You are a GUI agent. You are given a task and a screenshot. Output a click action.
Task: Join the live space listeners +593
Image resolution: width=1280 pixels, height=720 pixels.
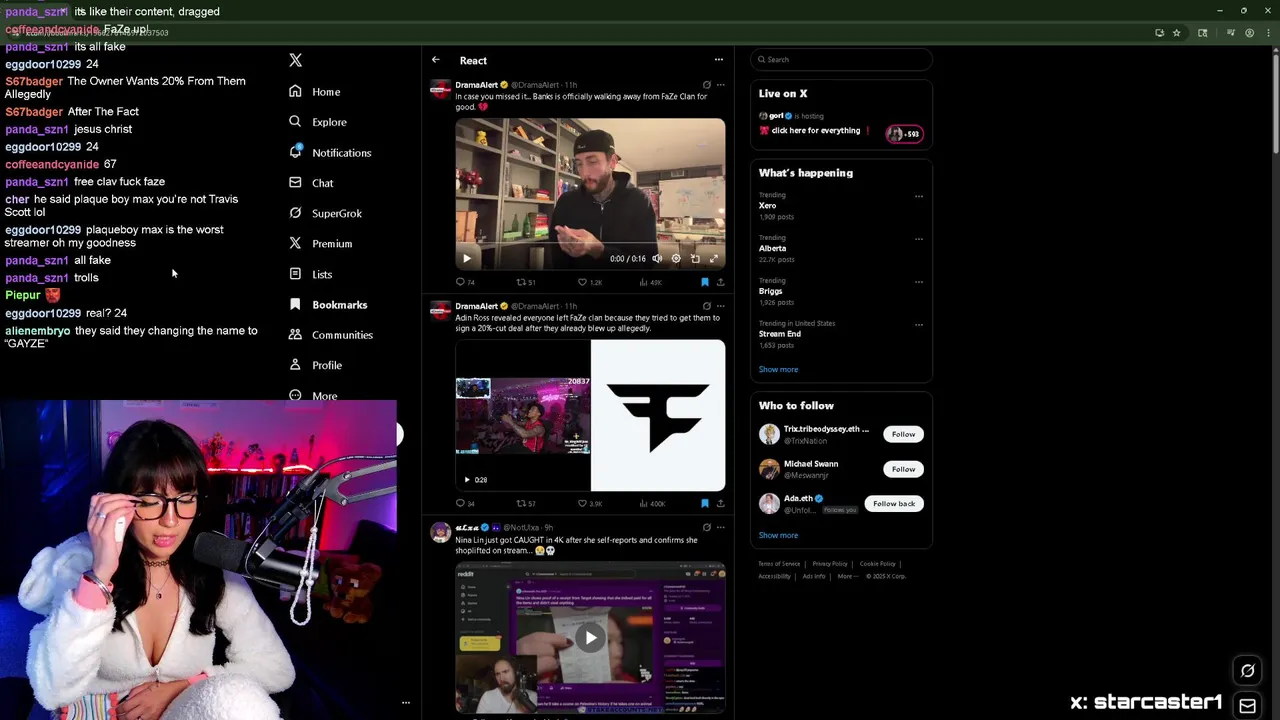904,133
